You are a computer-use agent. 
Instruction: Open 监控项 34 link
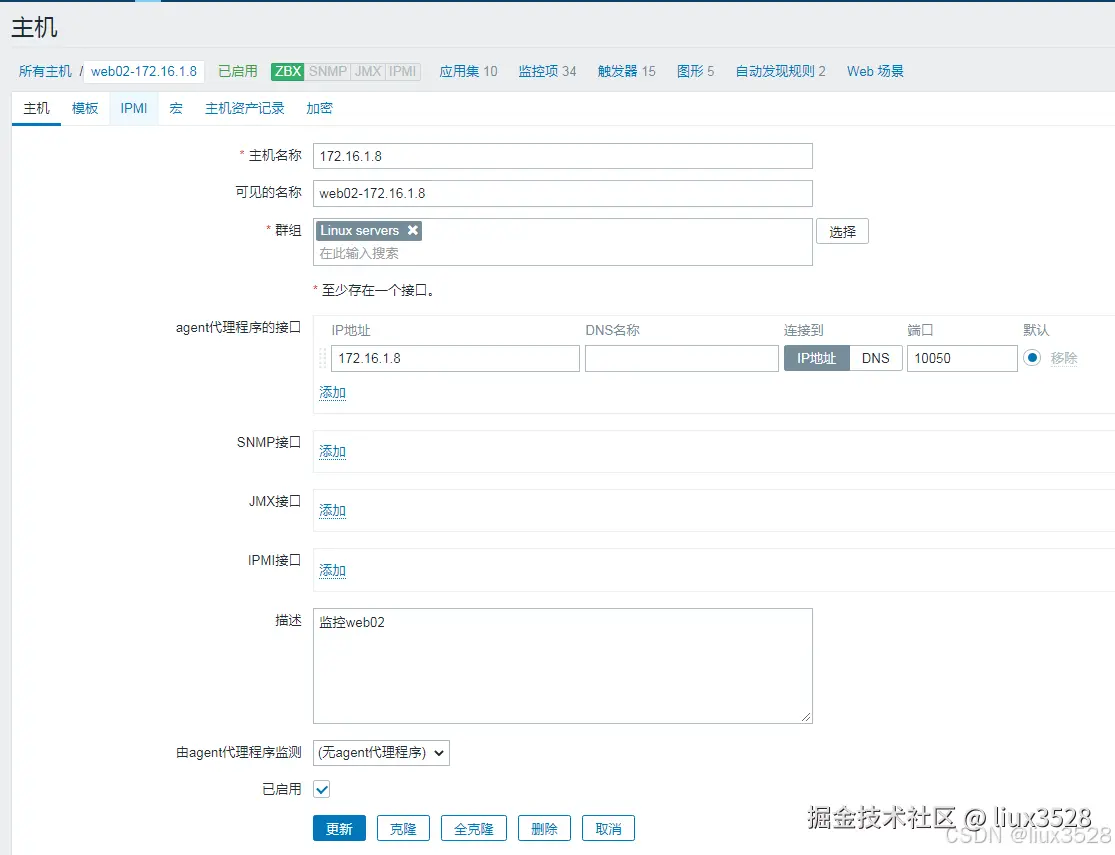pyautogui.click(x=548, y=71)
